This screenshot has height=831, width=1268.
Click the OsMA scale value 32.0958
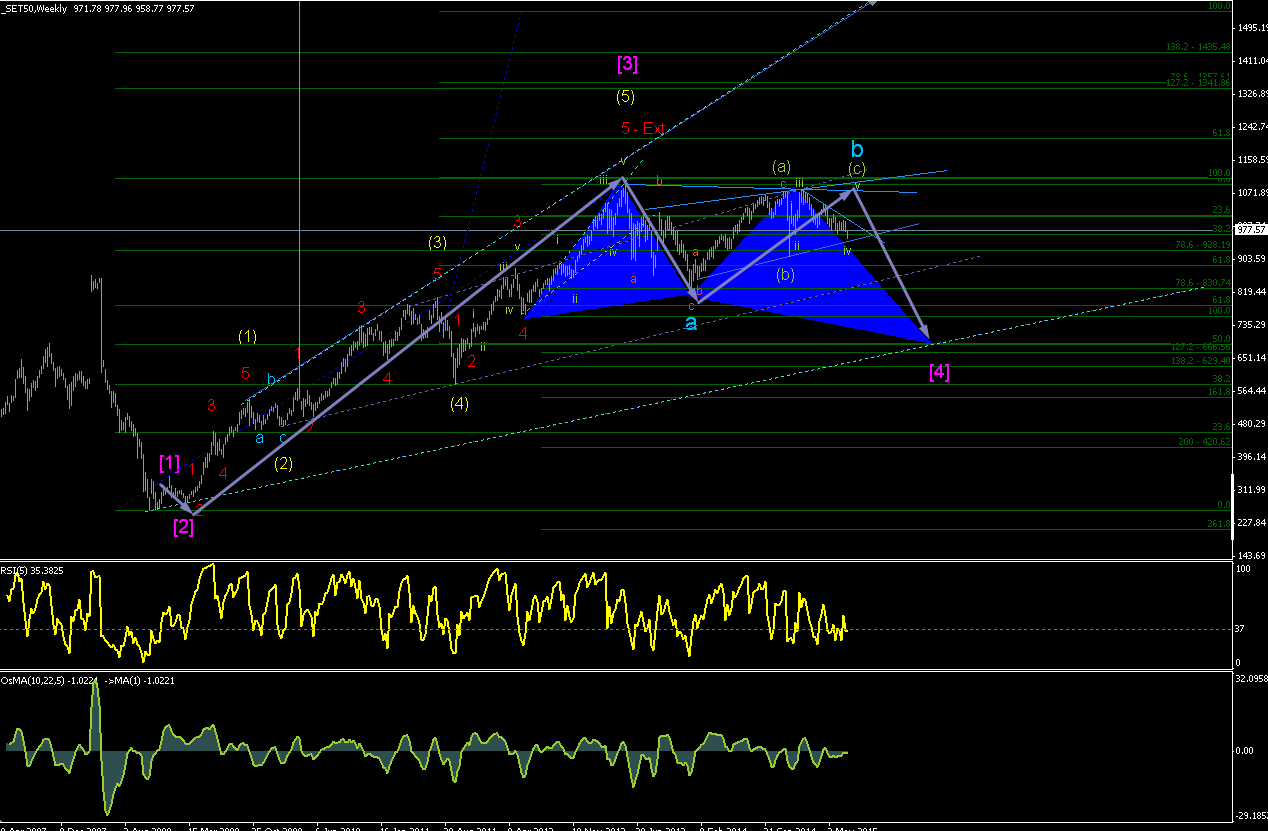(x=1251, y=678)
